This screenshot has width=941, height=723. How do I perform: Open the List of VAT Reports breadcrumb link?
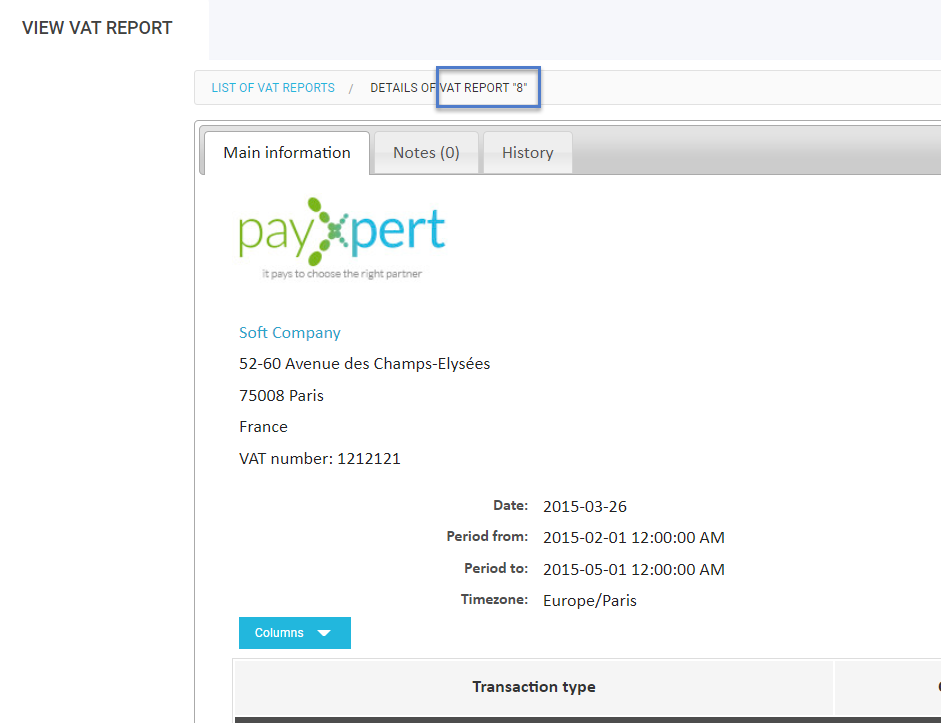(273, 88)
